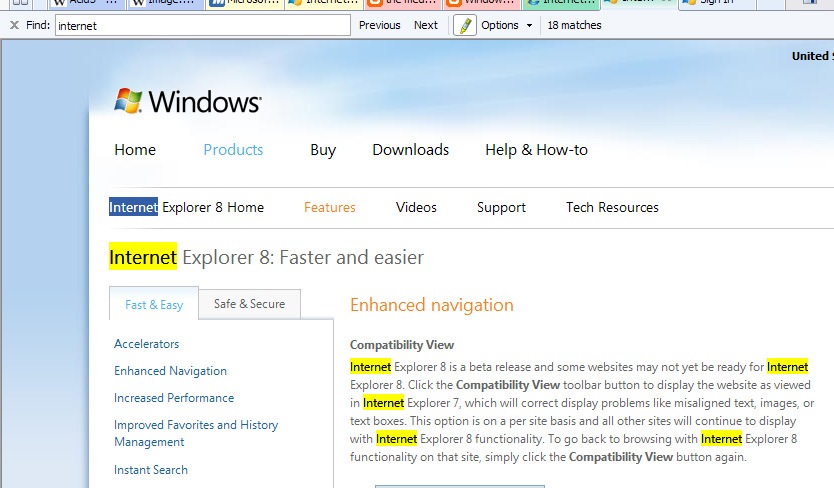This screenshot has height=488, width=834.
Task: Toggle the highlight-all-matches marker icon
Action: click(x=465, y=25)
